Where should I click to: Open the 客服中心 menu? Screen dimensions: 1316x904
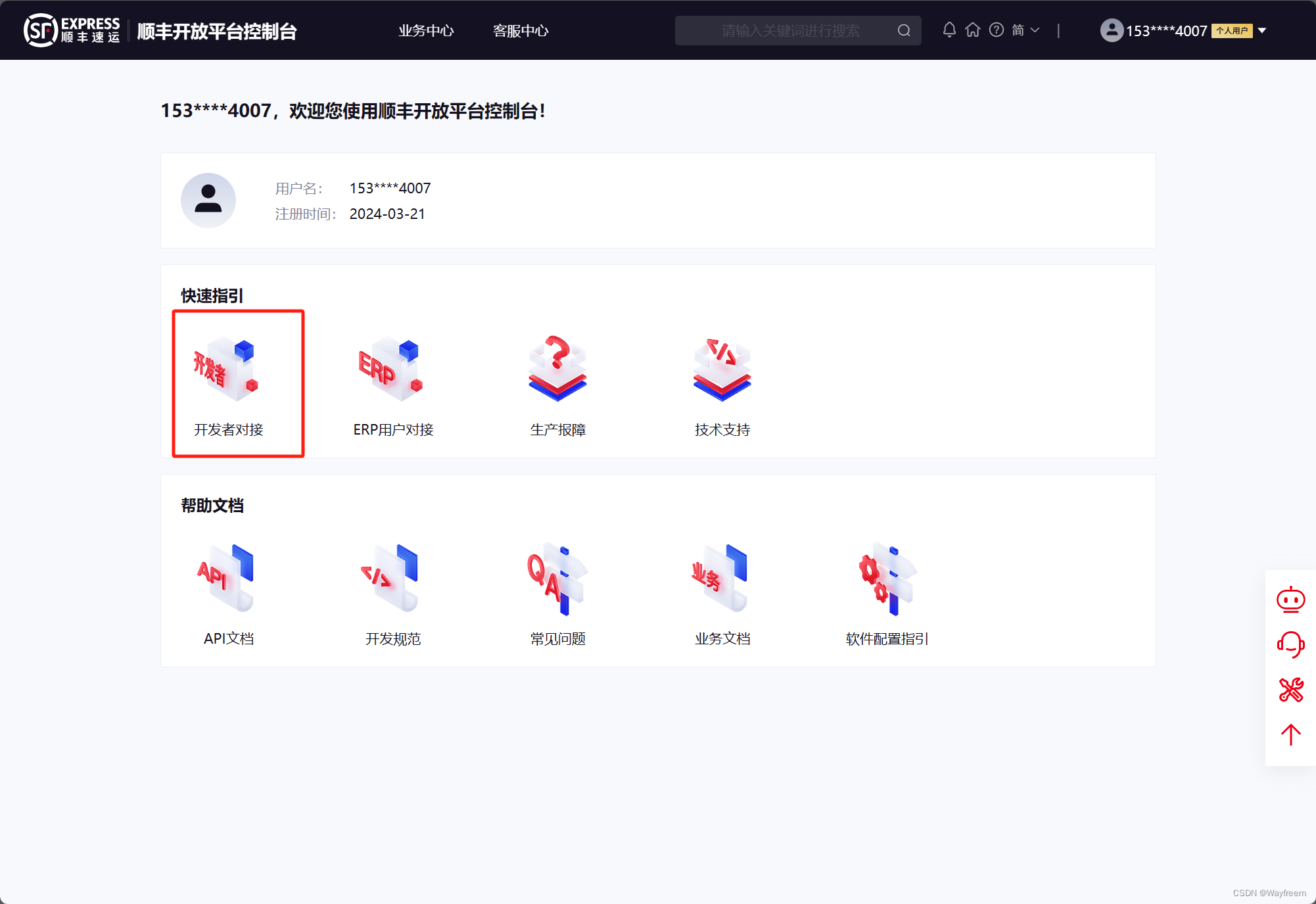pyautogui.click(x=521, y=31)
